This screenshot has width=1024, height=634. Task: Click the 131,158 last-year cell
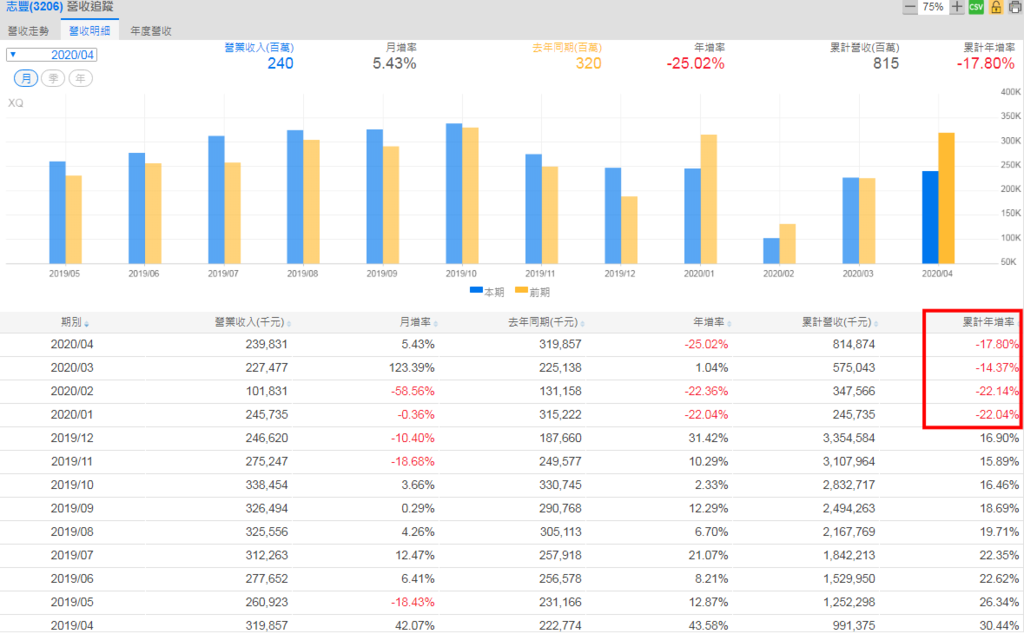tap(560, 391)
